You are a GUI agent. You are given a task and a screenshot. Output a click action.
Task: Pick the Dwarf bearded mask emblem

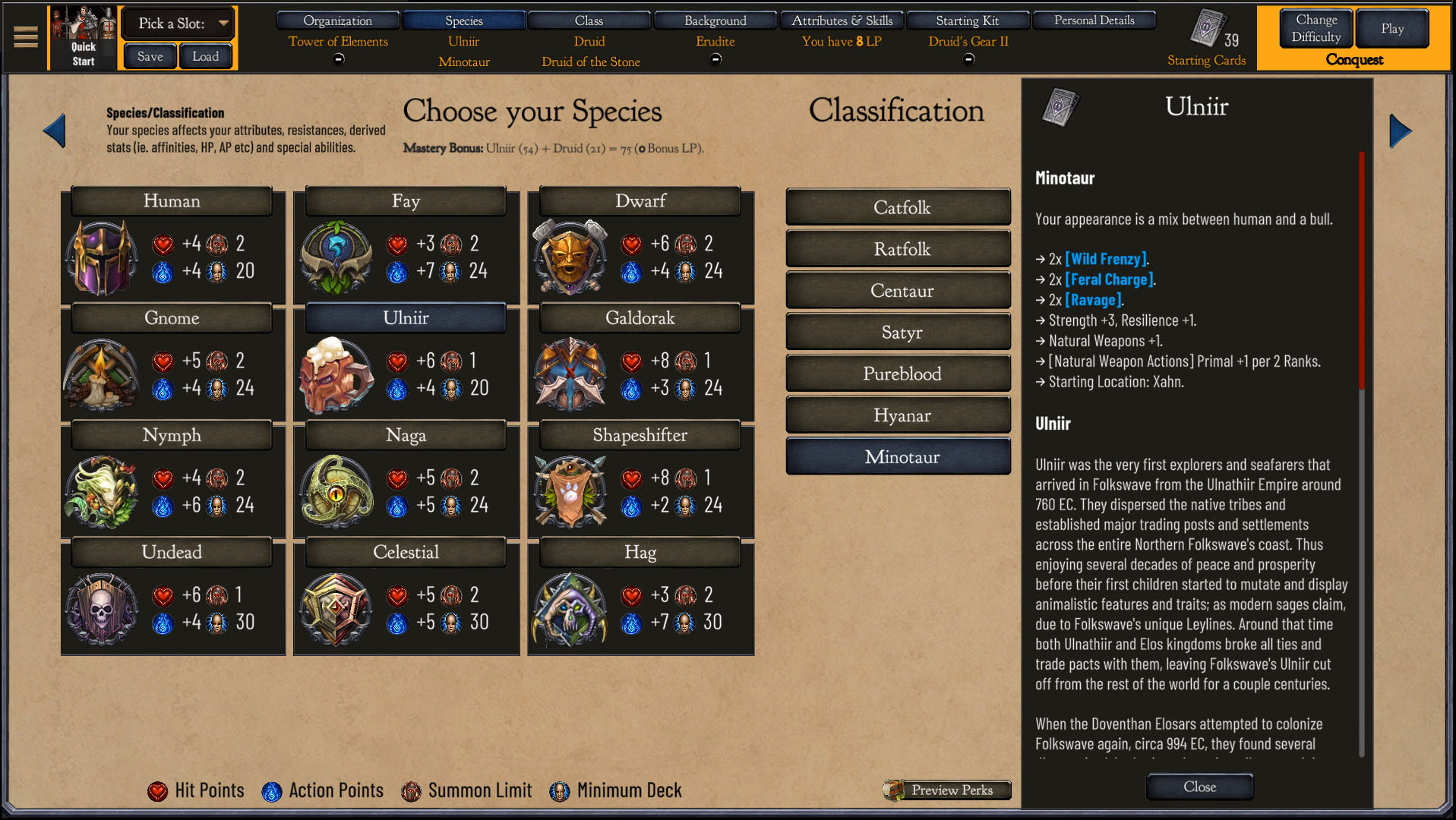(570, 257)
